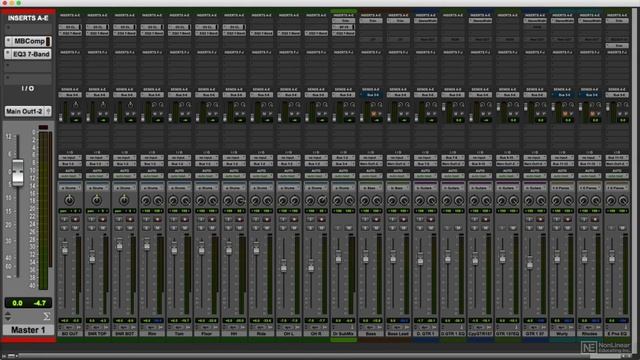Open the Wurly group assignment dropdown
Screen dimensions: 640x360
pyautogui.click(x=562, y=188)
